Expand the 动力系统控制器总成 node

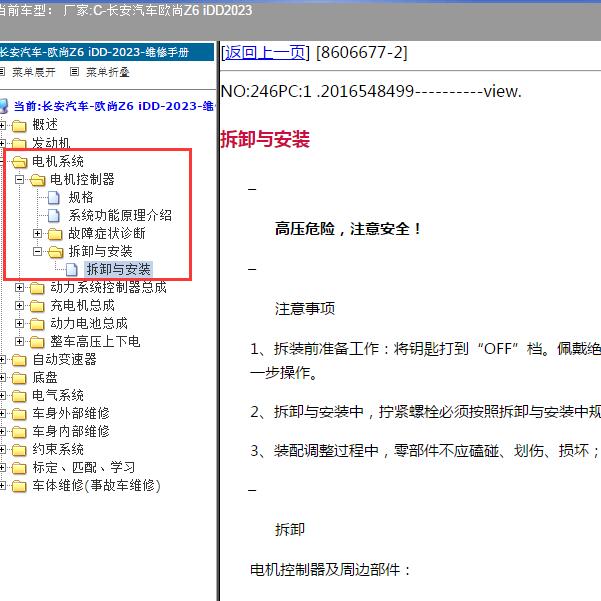click(x=20, y=287)
